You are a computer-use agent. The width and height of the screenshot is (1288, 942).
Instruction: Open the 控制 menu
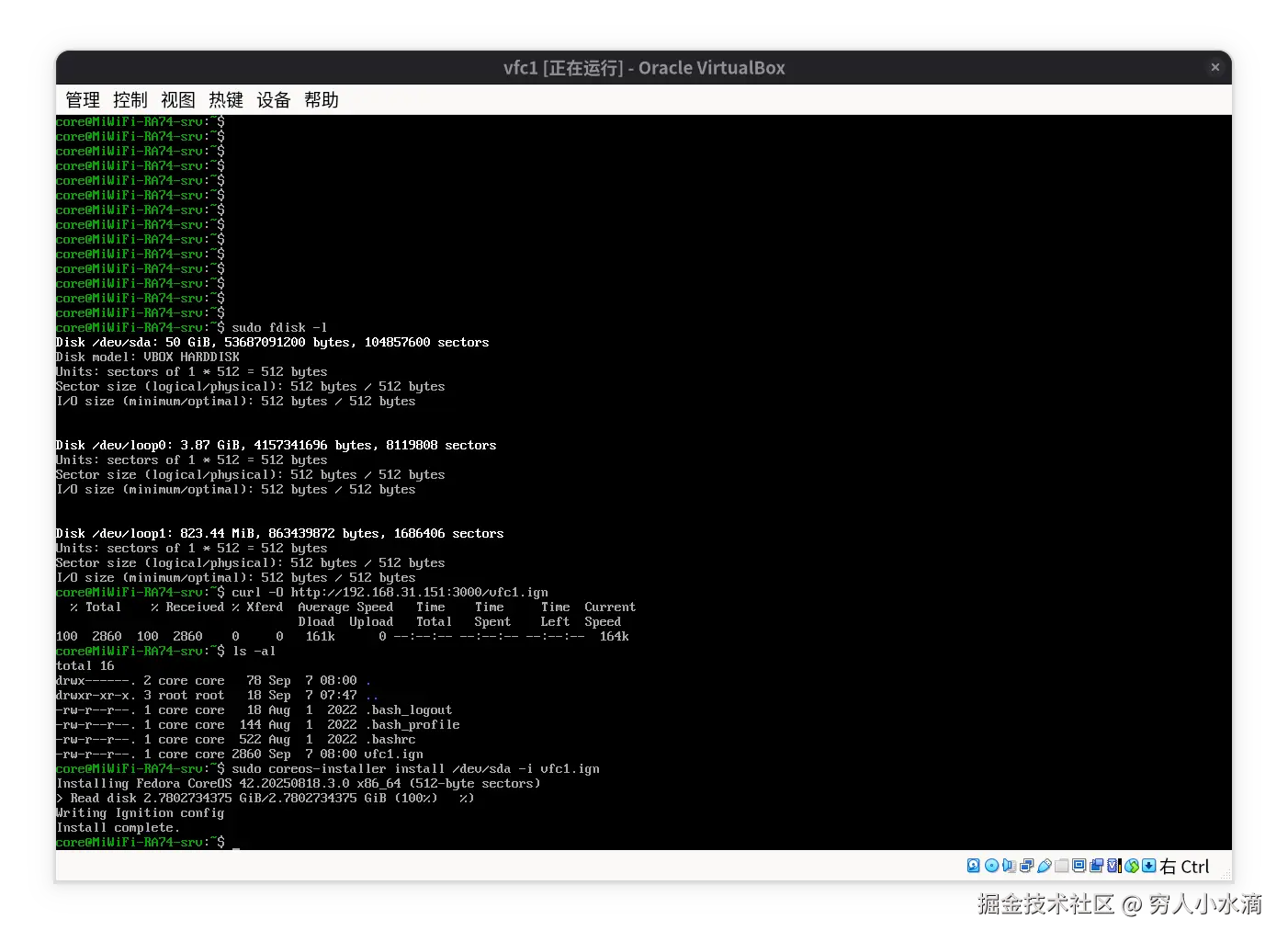pos(130,100)
